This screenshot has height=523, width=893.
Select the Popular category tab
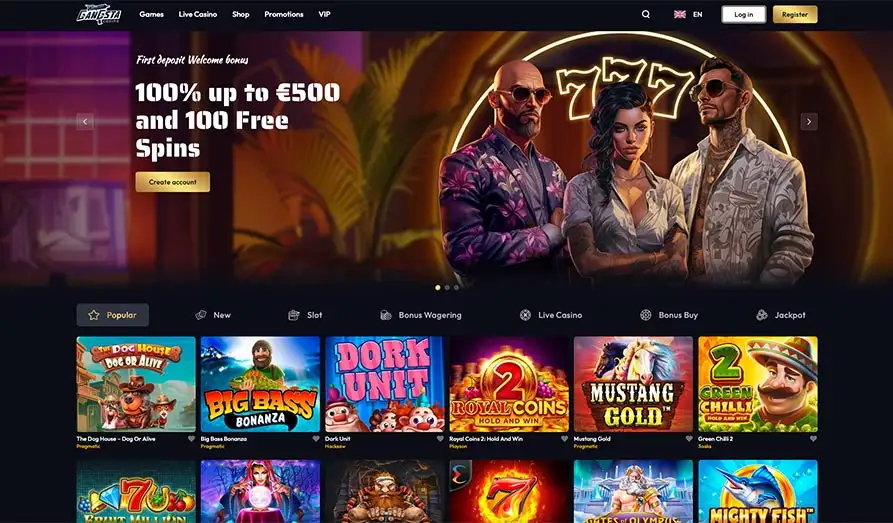[x=113, y=315]
